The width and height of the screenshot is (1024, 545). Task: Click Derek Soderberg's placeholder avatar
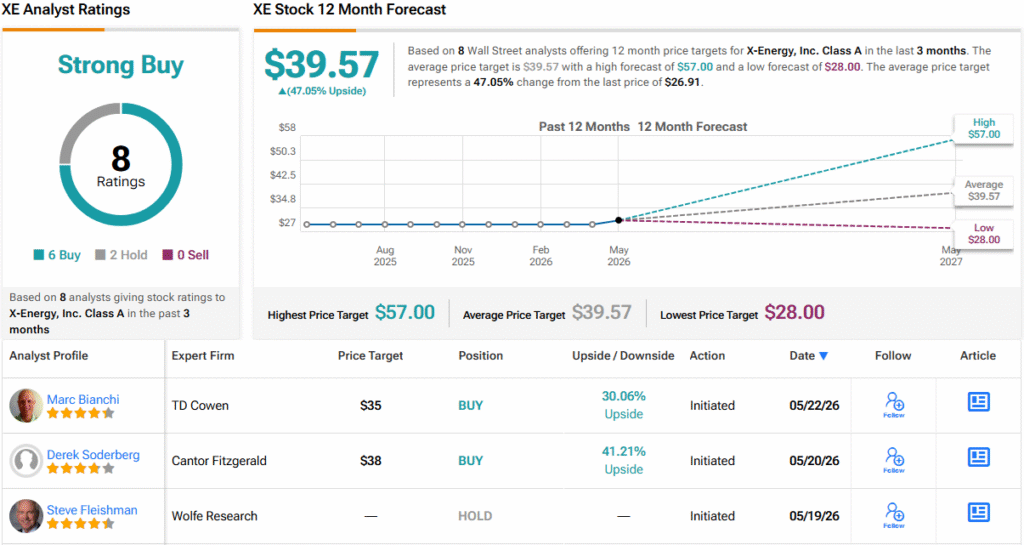click(26, 461)
